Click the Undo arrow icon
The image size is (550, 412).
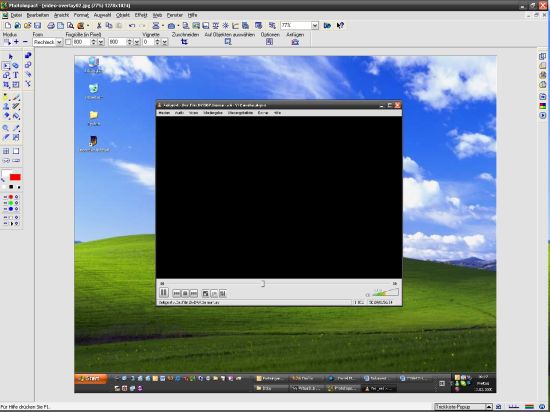[132, 26]
